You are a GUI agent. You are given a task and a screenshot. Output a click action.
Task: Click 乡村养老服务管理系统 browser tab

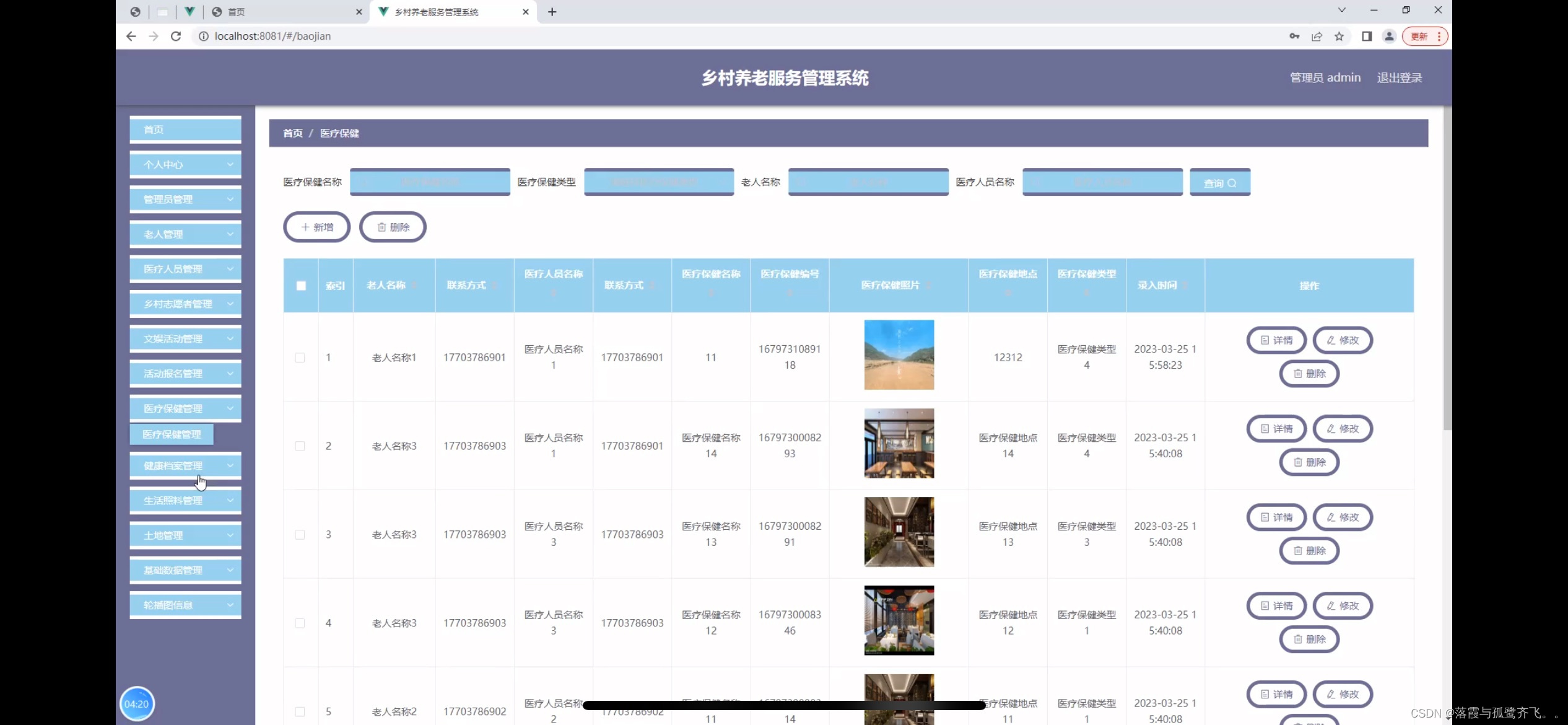coord(450,11)
